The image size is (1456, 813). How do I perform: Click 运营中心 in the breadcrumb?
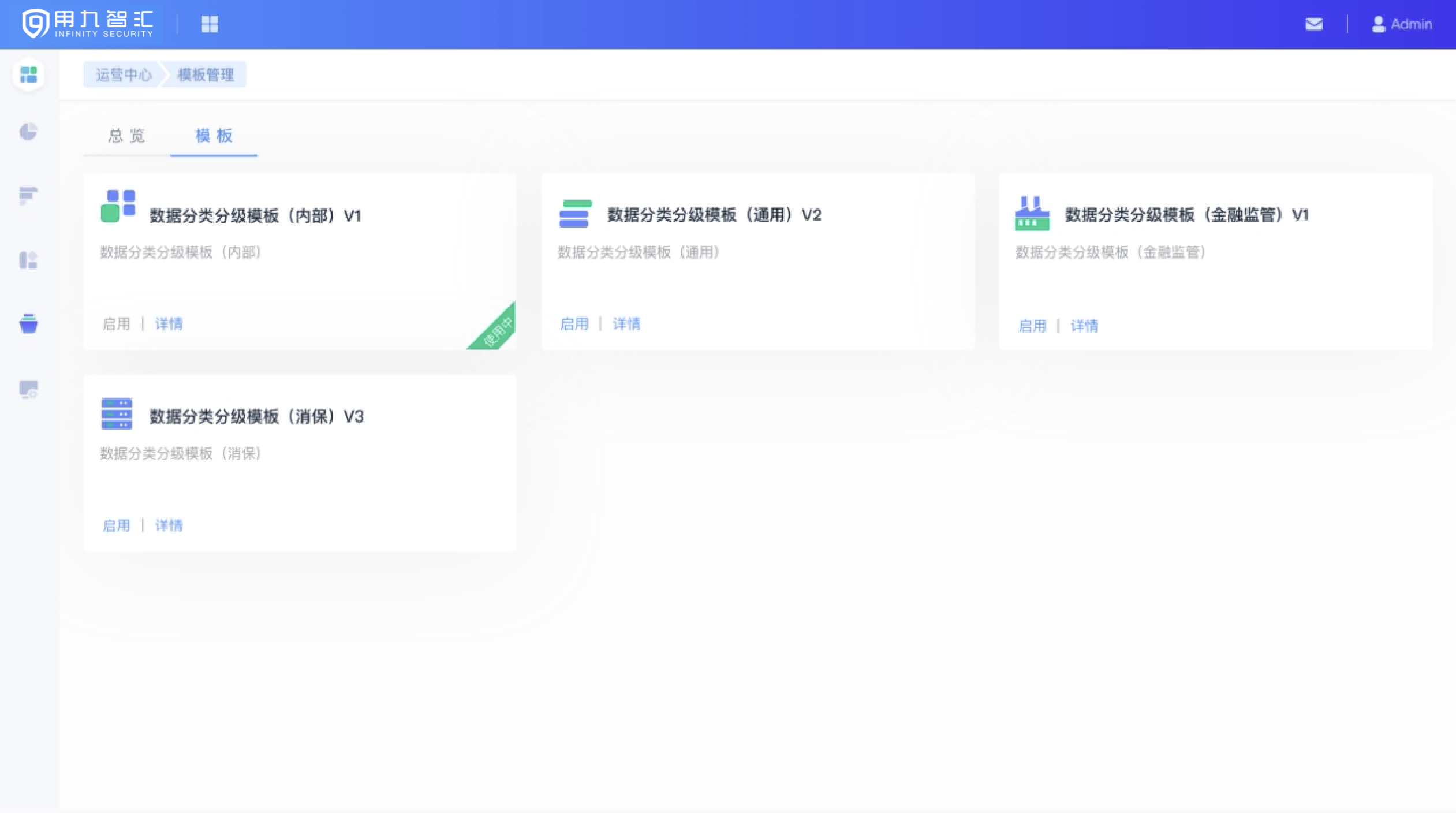tap(123, 75)
